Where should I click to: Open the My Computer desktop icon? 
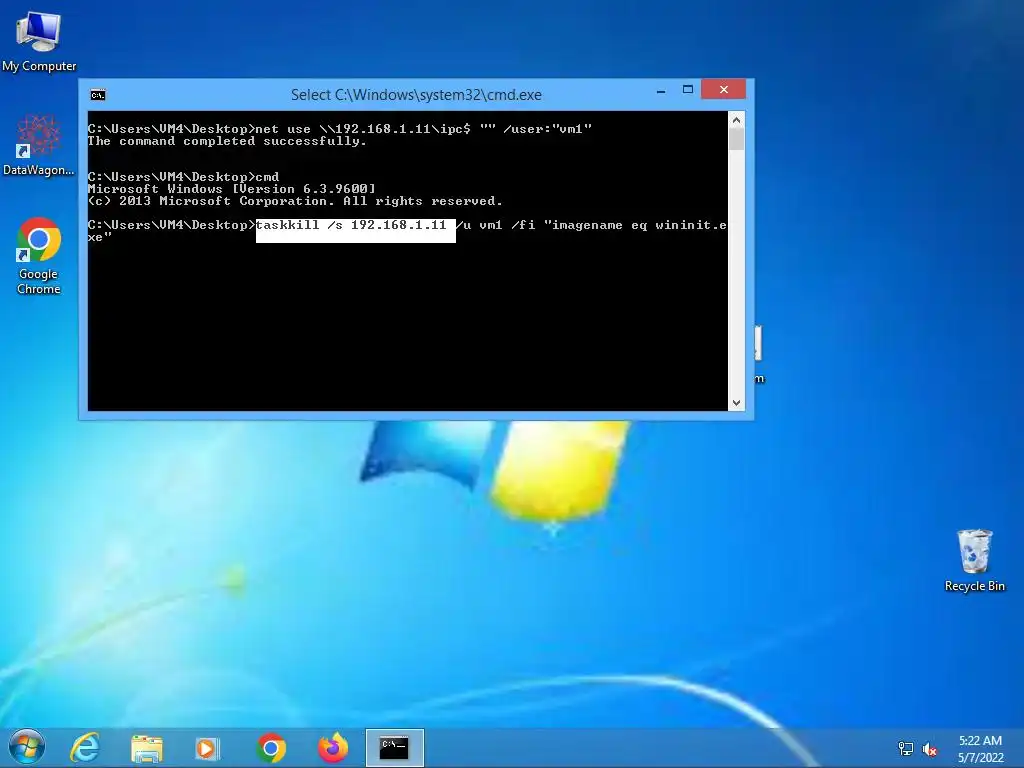(39, 40)
